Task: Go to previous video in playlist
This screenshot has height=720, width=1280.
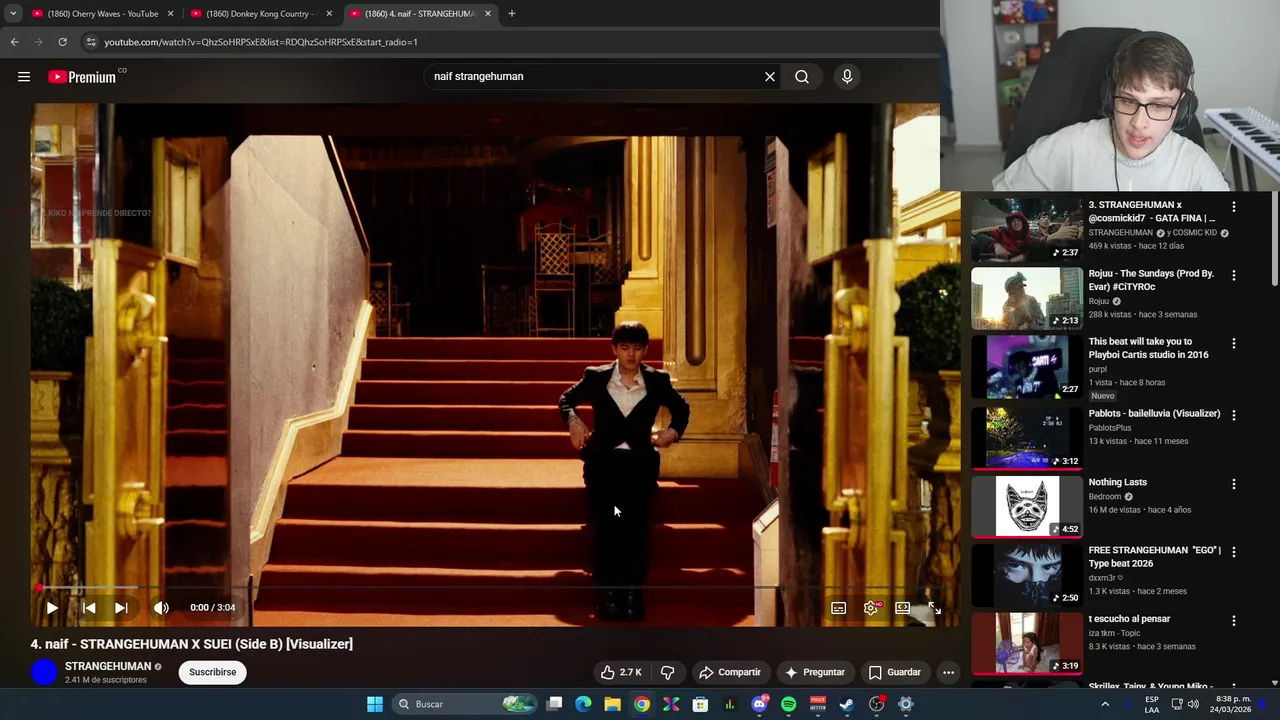Action: tap(89, 607)
